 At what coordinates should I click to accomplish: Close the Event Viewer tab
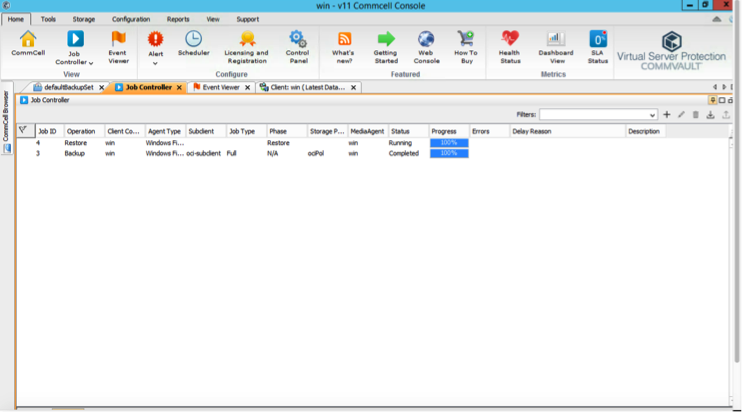point(247,88)
